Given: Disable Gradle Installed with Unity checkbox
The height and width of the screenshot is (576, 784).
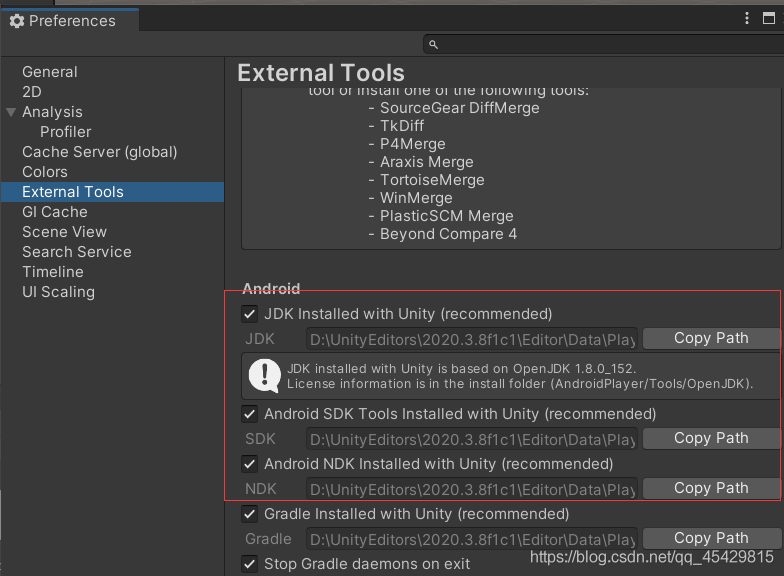Looking at the screenshot, I should [250, 514].
